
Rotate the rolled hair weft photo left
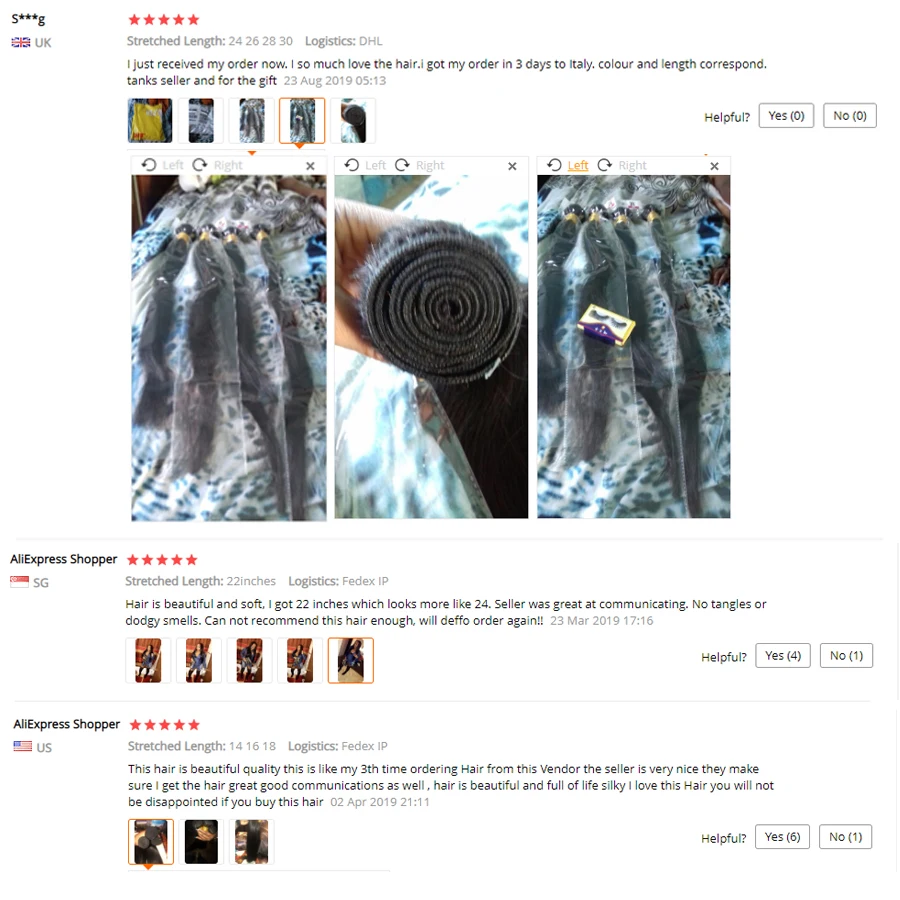tap(365, 165)
